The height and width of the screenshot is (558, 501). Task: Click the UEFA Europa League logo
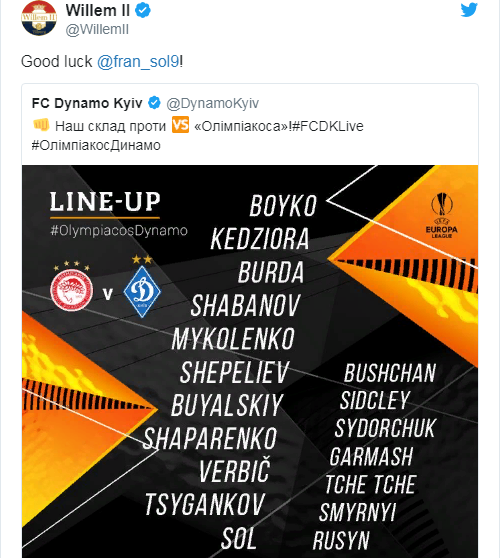(442, 215)
